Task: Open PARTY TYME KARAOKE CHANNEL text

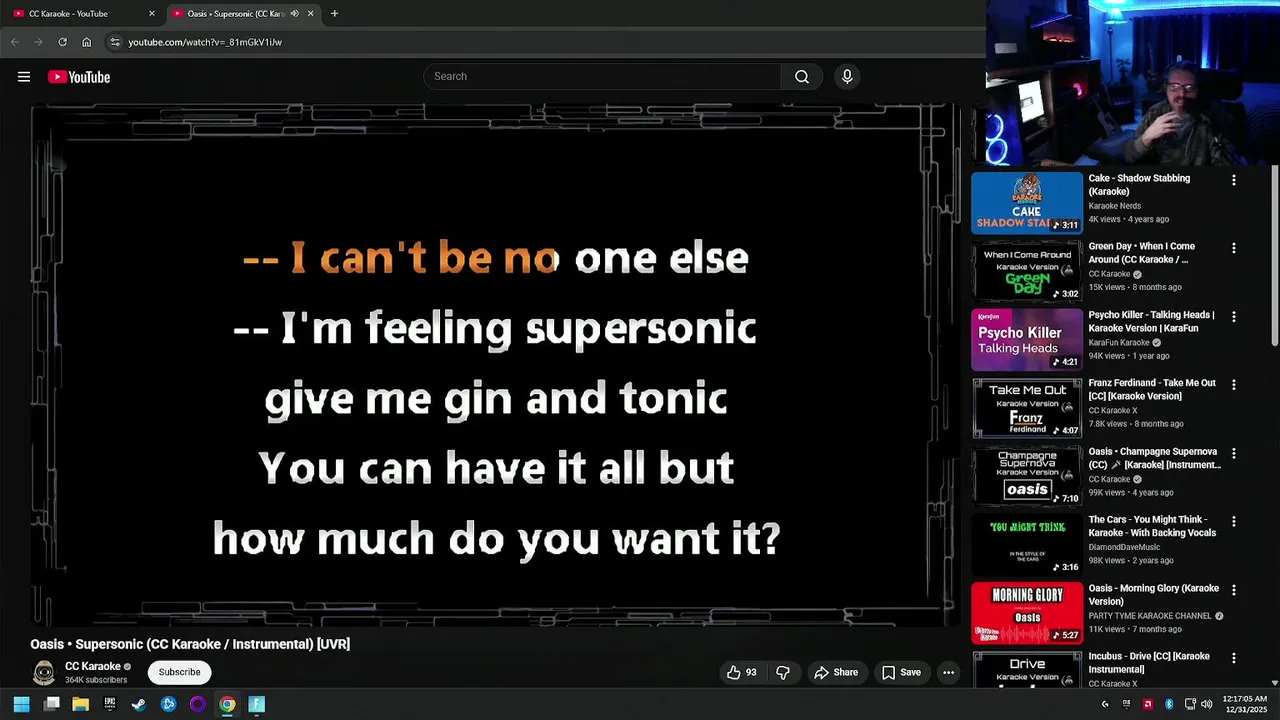Action: pyautogui.click(x=1150, y=616)
